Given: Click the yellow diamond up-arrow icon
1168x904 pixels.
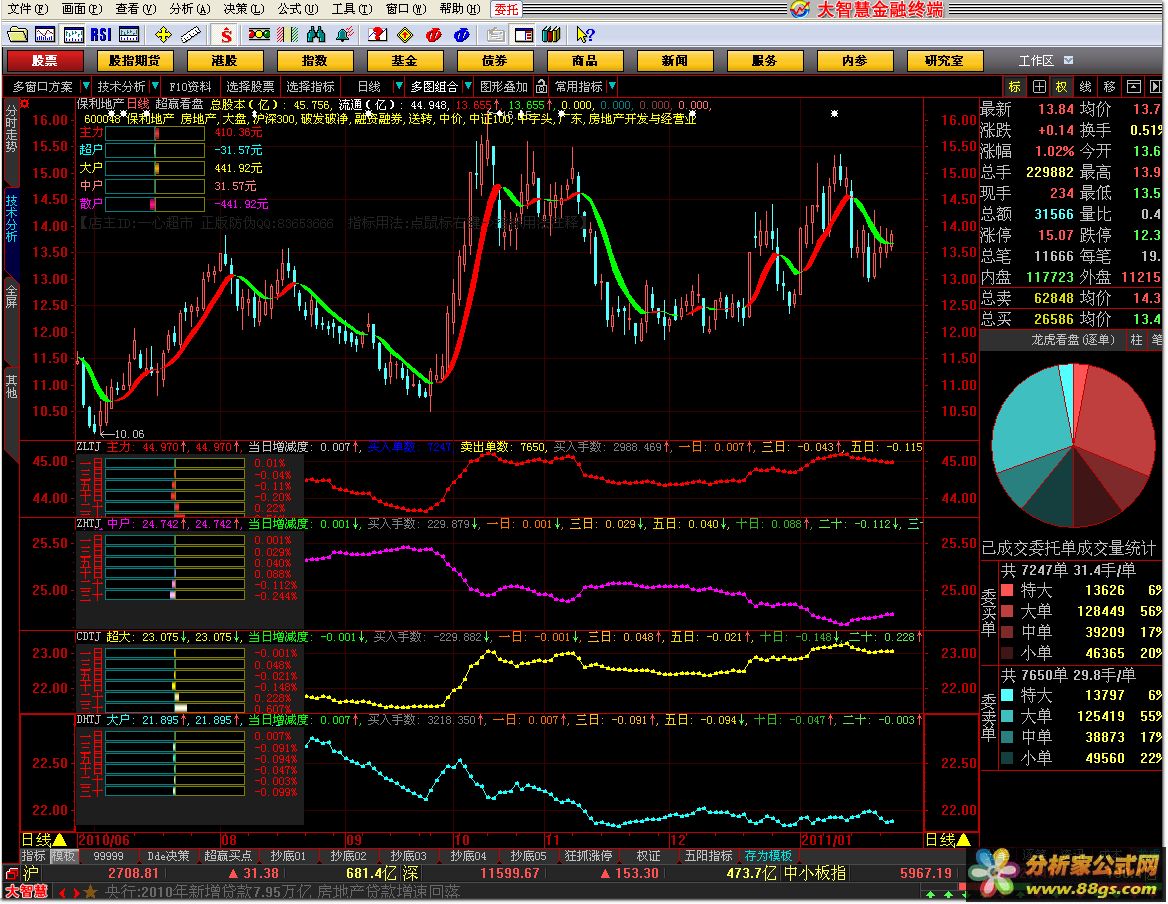Looking at the screenshot, I should pyautogui.click(x=405, y=34).
